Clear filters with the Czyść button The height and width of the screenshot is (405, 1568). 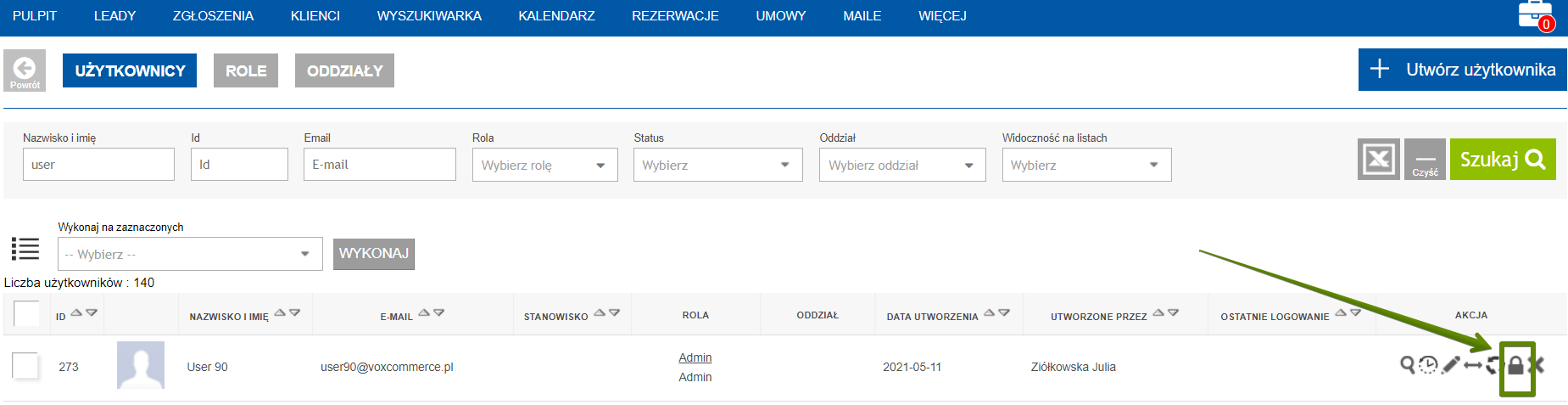tap(1425, 159)
